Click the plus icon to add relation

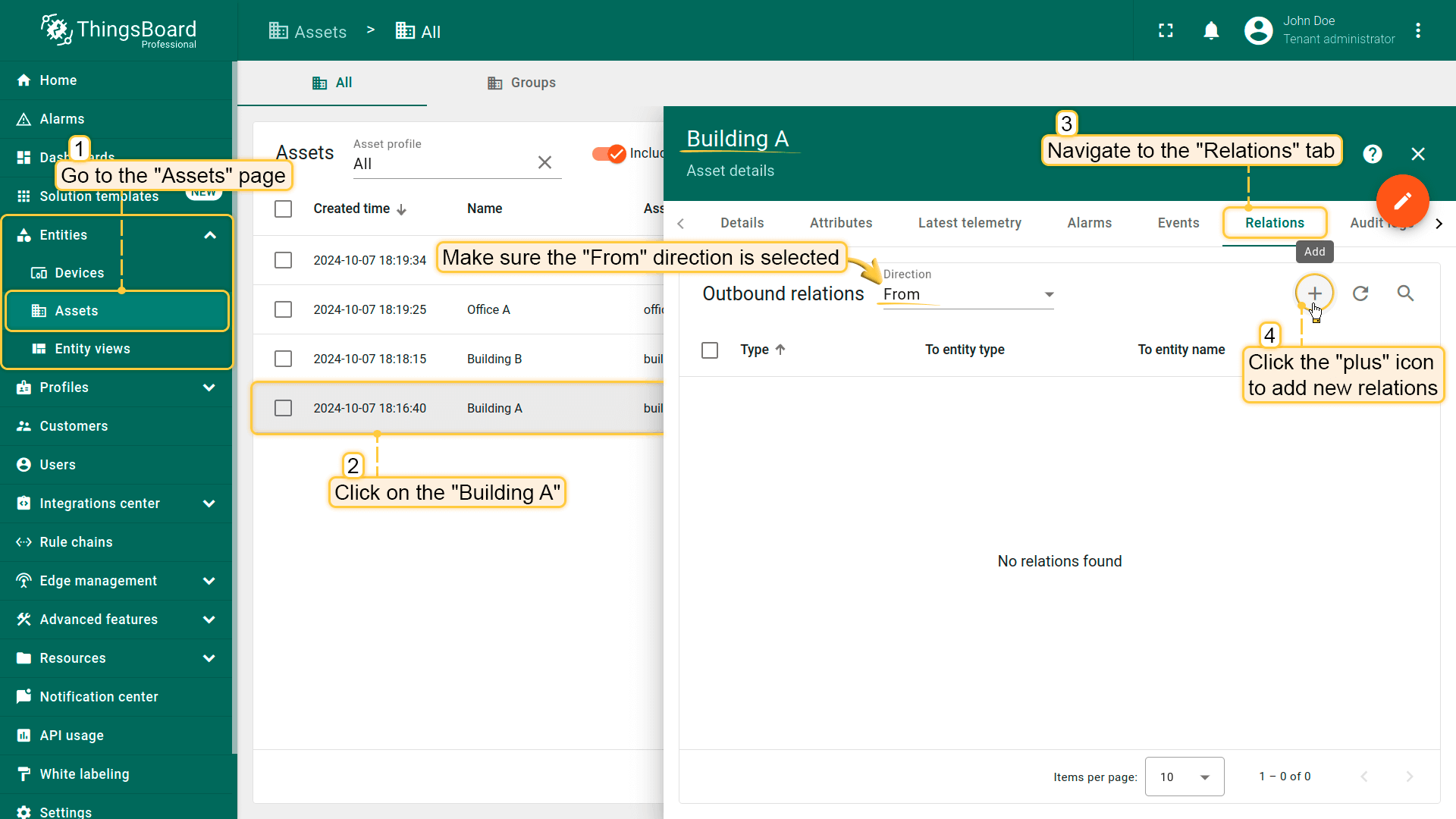[x=1314, y=293]
